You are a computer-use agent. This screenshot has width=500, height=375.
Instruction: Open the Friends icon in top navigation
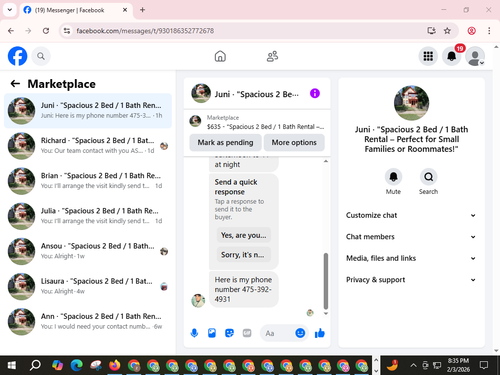click(x=272, y=56)
